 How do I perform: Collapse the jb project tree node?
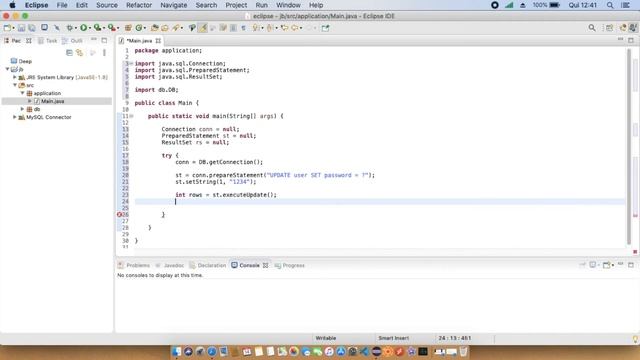[7, 69]
